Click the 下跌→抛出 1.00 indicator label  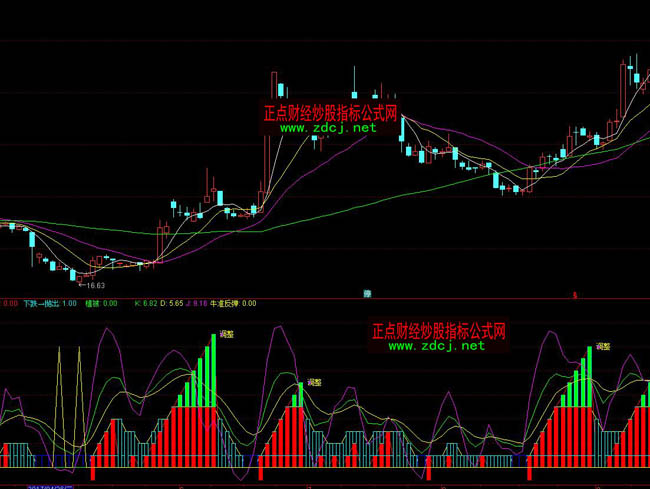click(x=49, y=303)
